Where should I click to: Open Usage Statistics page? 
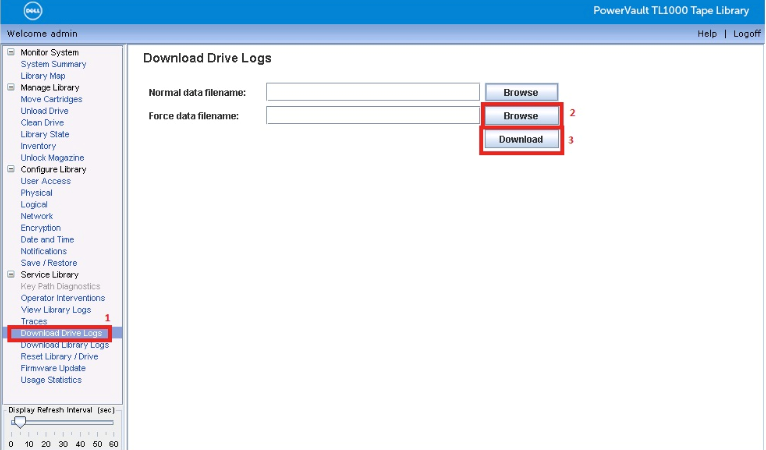[x=51, y=380]
